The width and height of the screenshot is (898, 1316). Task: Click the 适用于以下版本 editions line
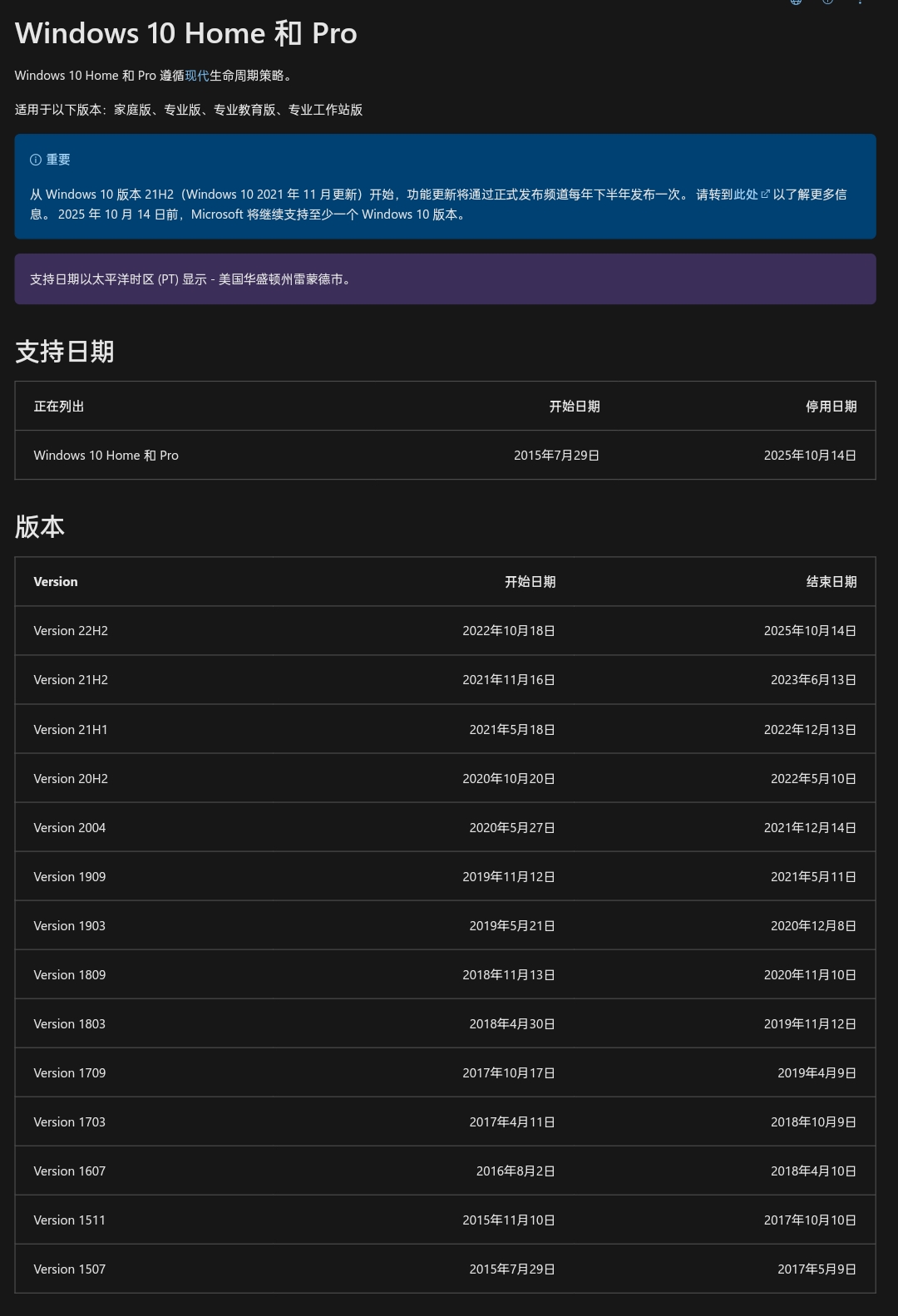click(x=189, y=110)
